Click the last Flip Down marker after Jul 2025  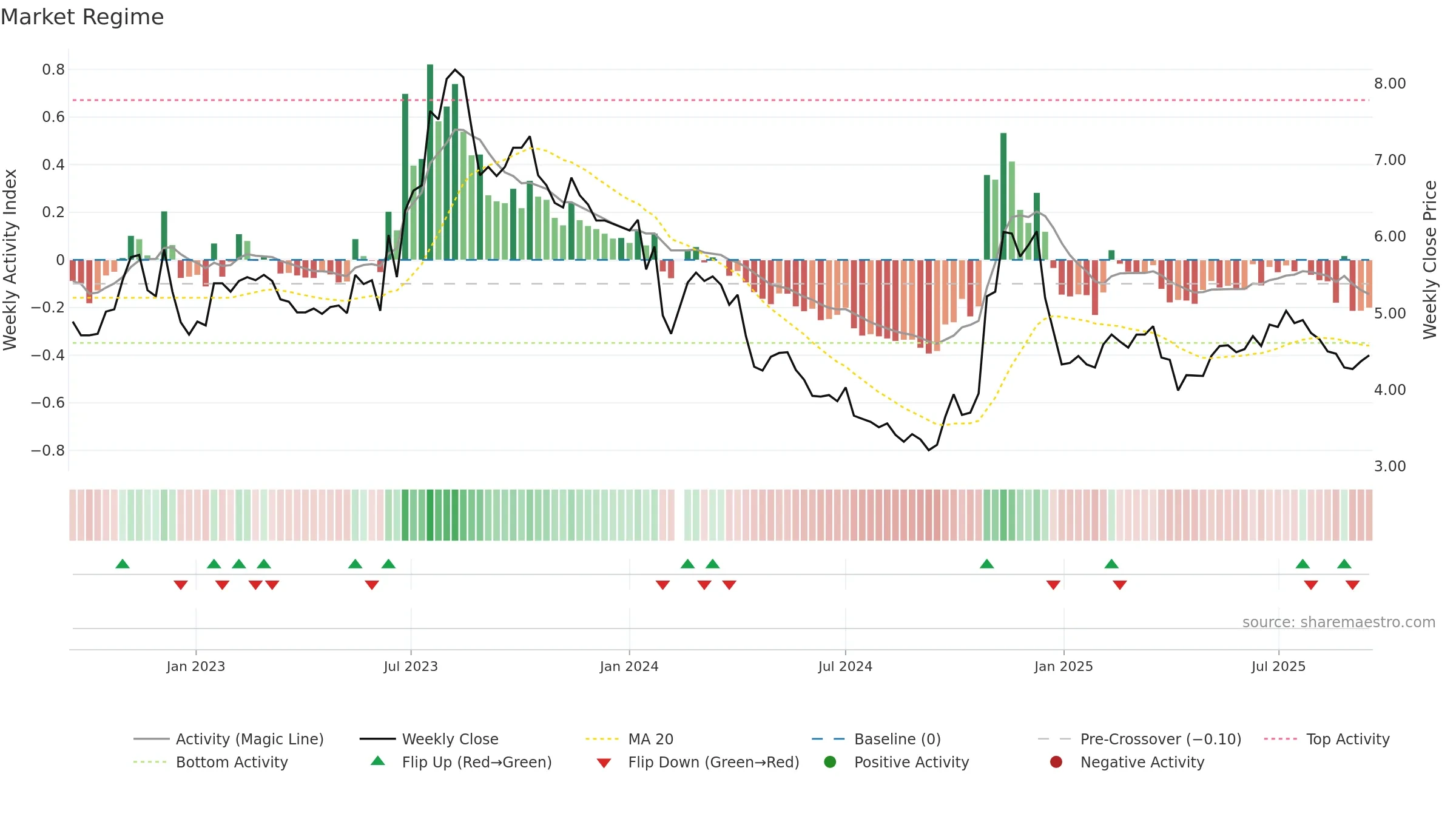click(1352, 585)
